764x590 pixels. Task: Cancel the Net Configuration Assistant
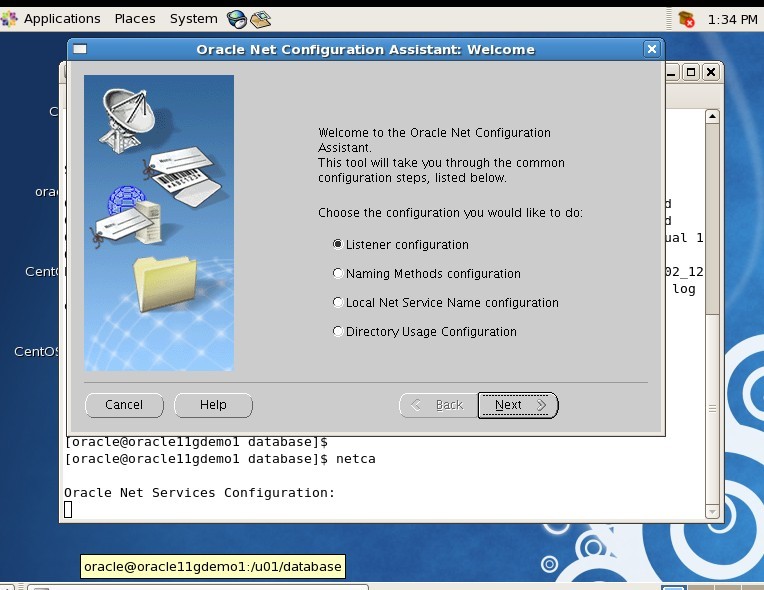pos(124,405)
